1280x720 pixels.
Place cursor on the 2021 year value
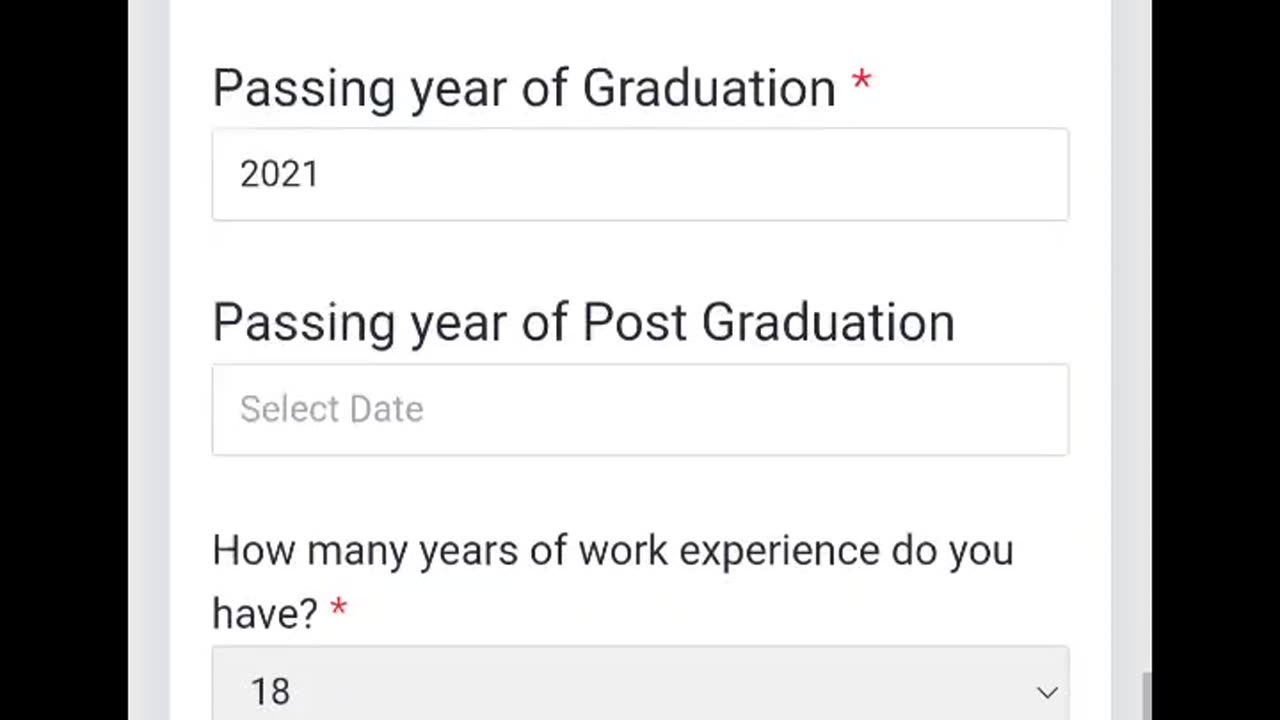(279, 175)
